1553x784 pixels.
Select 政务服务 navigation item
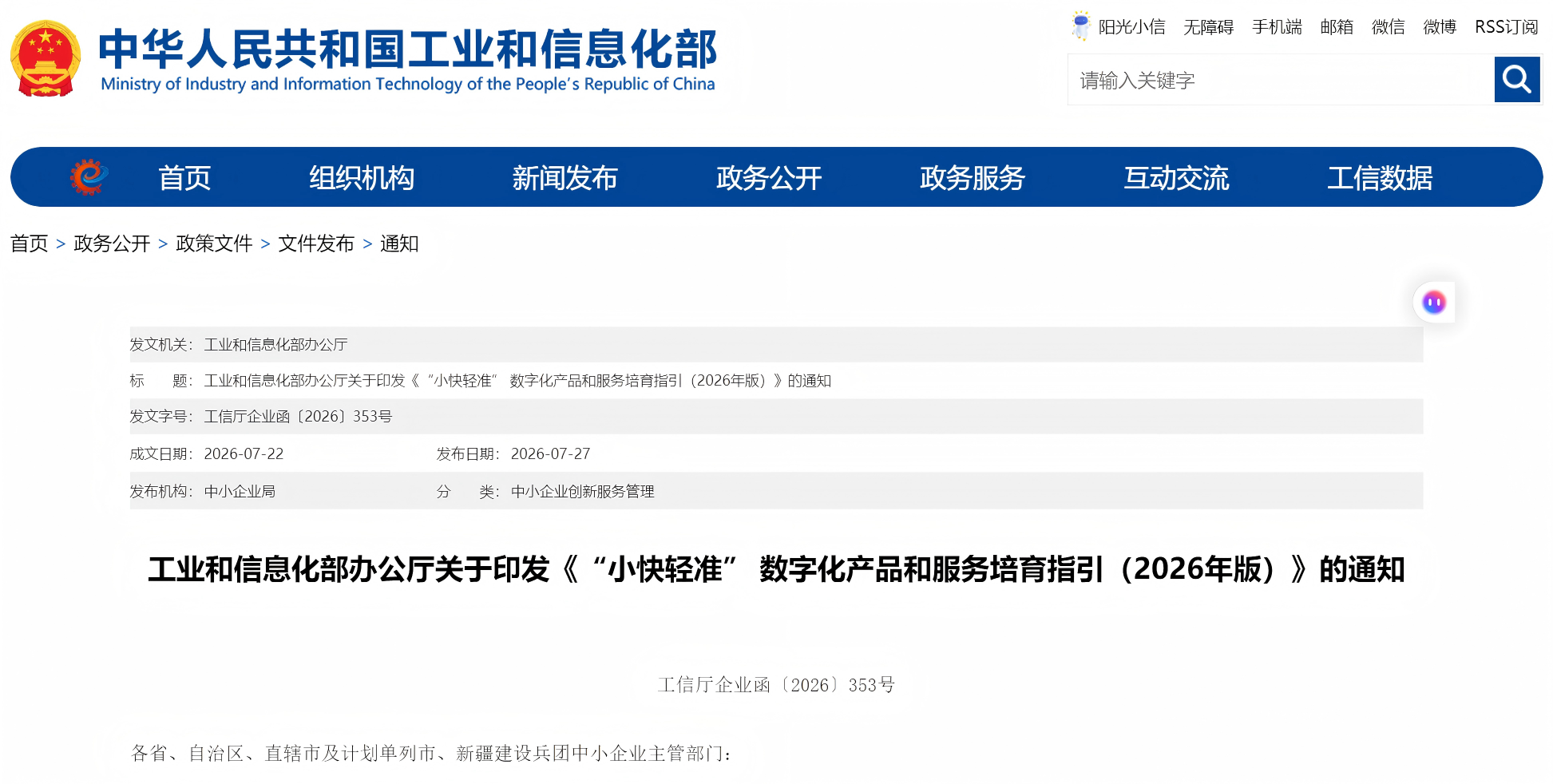973,177
